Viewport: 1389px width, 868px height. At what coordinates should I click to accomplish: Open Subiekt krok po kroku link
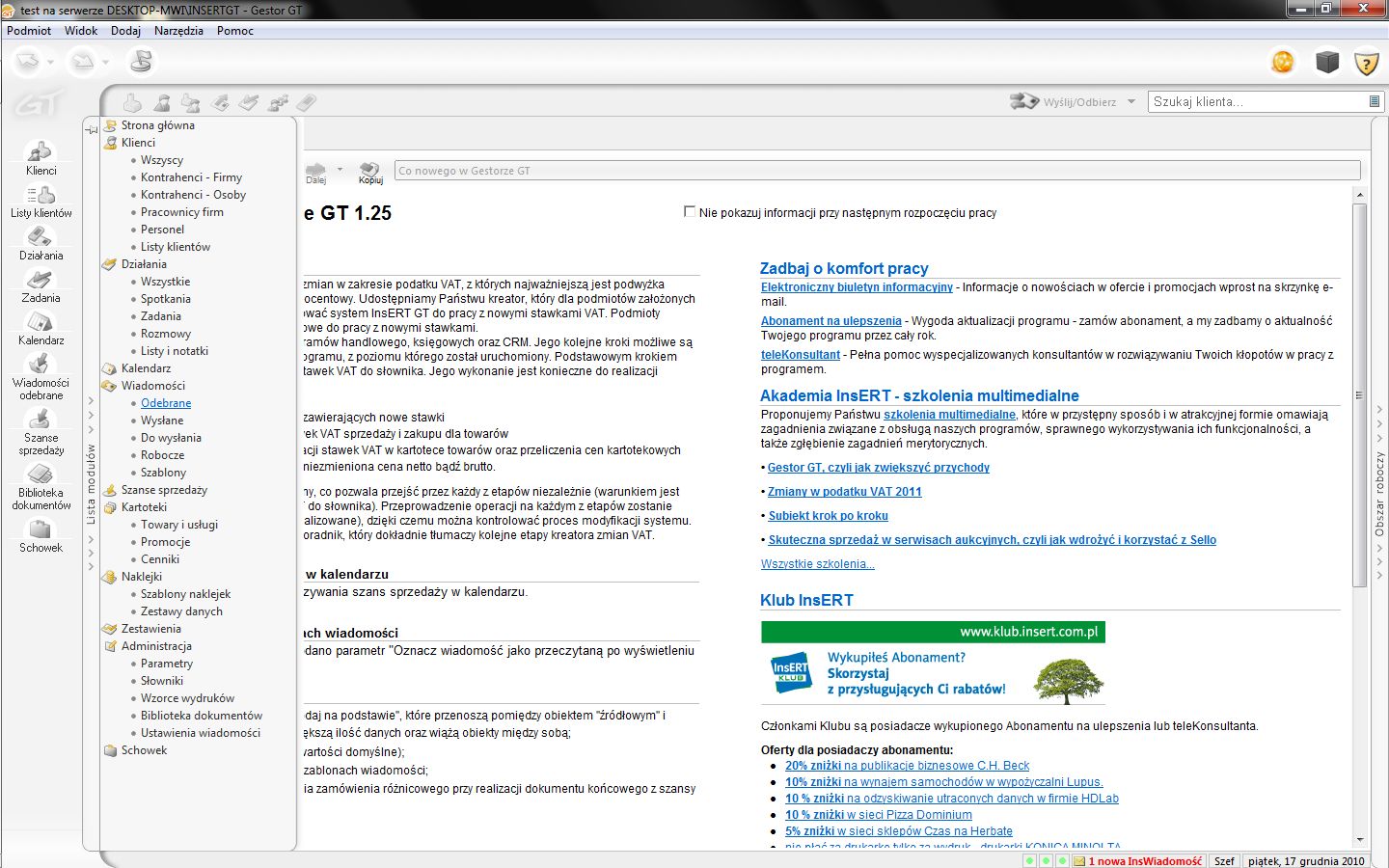coord(829,516)
